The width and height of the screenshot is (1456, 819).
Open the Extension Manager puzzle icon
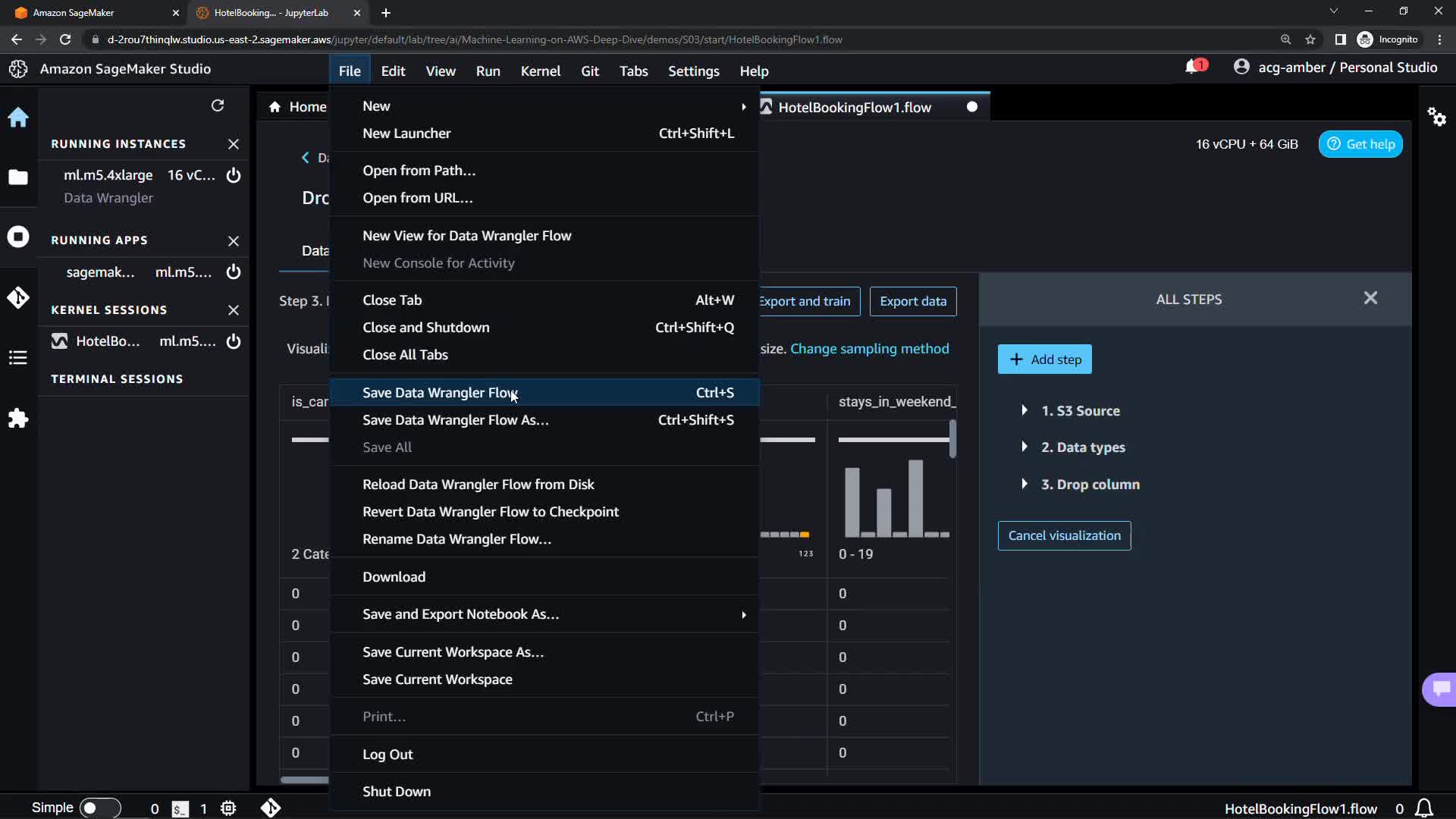18,419
